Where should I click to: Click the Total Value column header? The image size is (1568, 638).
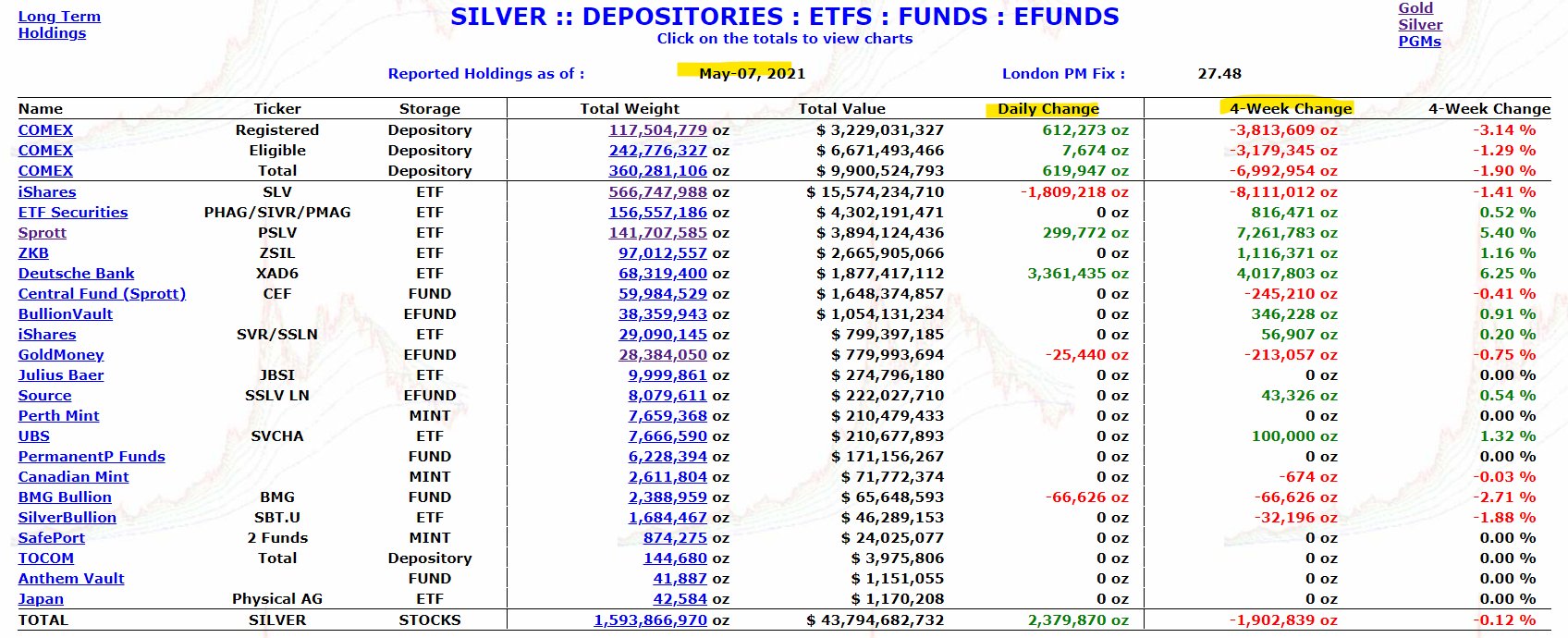point(841,109)
